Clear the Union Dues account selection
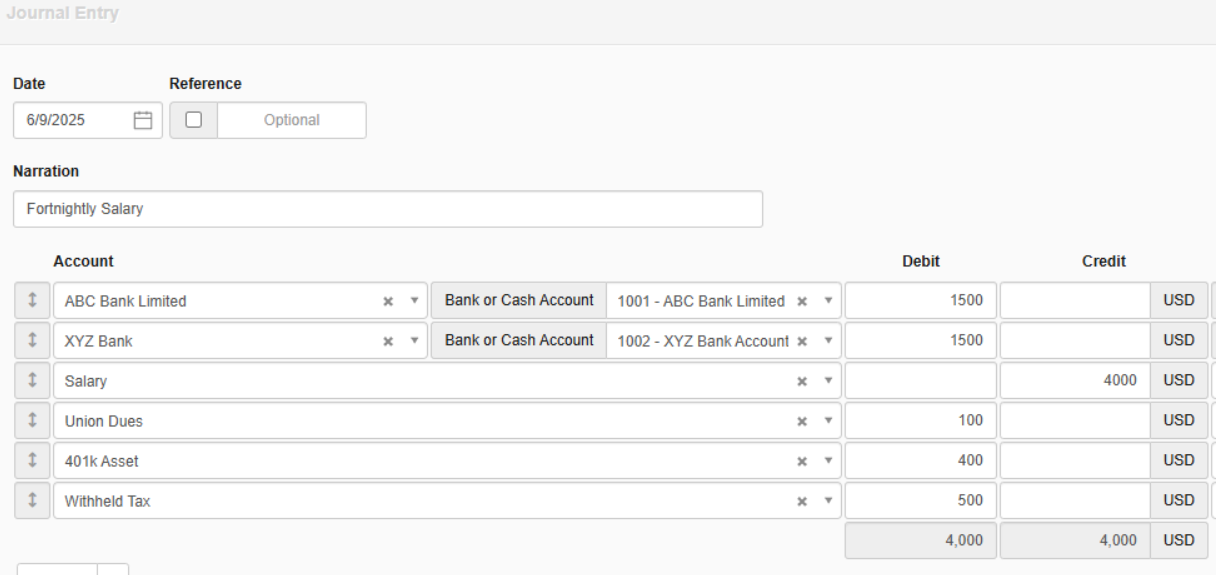 [x=801, y=421]
